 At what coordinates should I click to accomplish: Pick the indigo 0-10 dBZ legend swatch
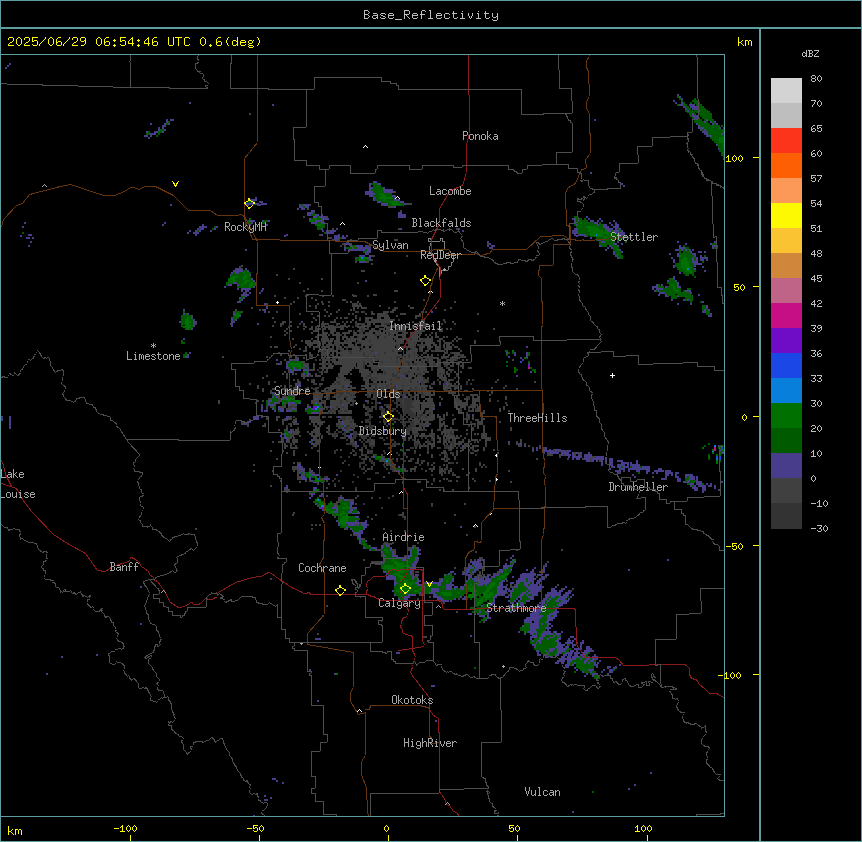(x=786, y=466)
